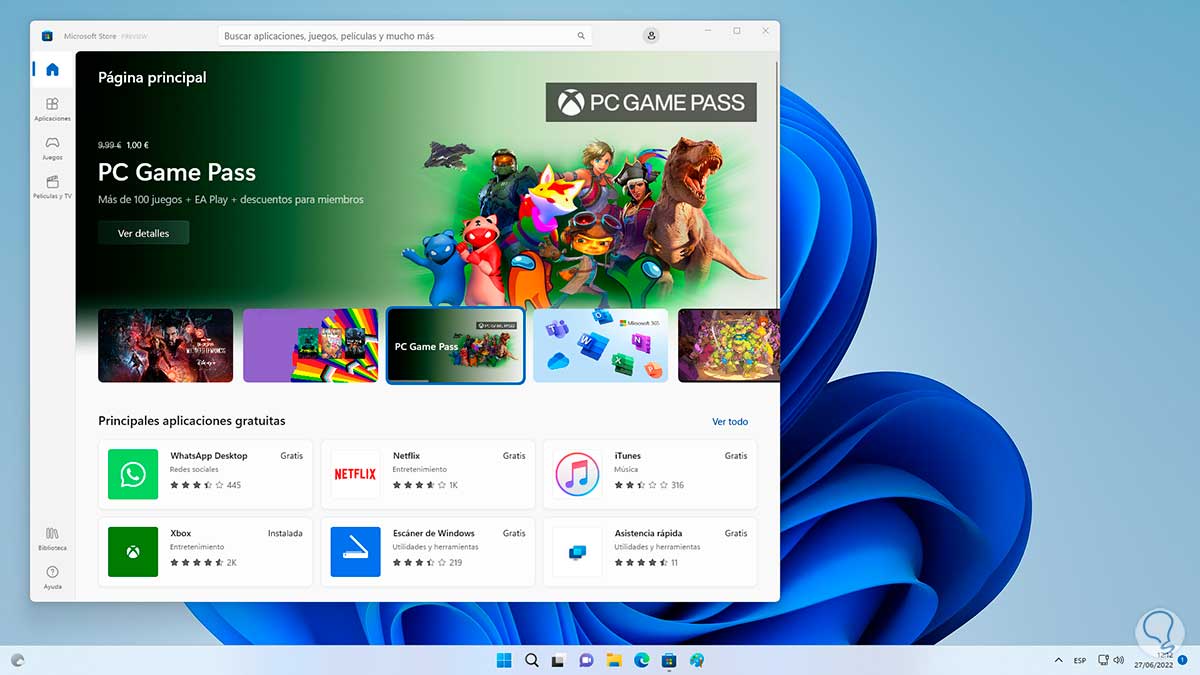Open the volume speaker tray icon

click(x=1118, y=660)
